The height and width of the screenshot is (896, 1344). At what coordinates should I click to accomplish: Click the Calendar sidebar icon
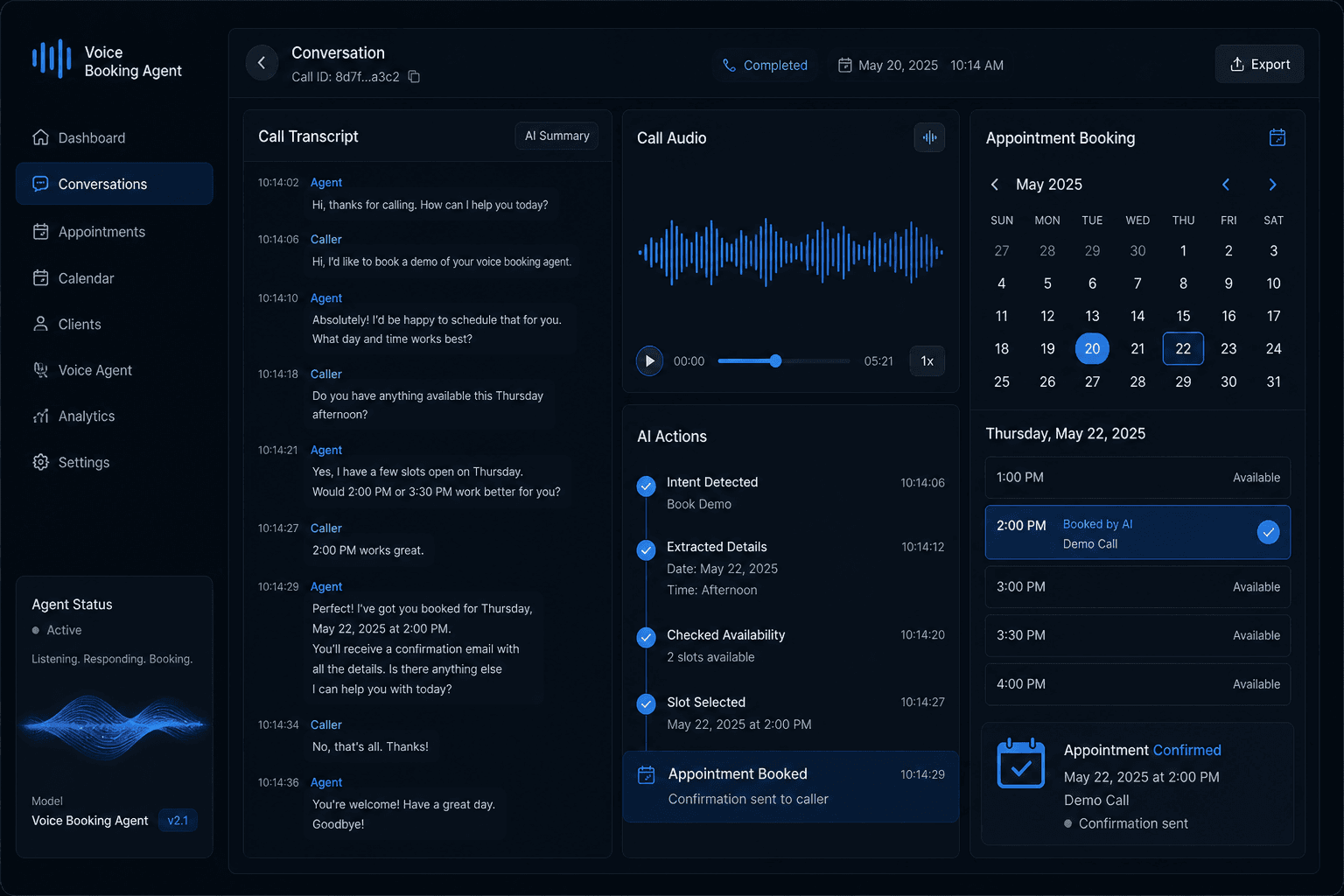coord(40,278)
